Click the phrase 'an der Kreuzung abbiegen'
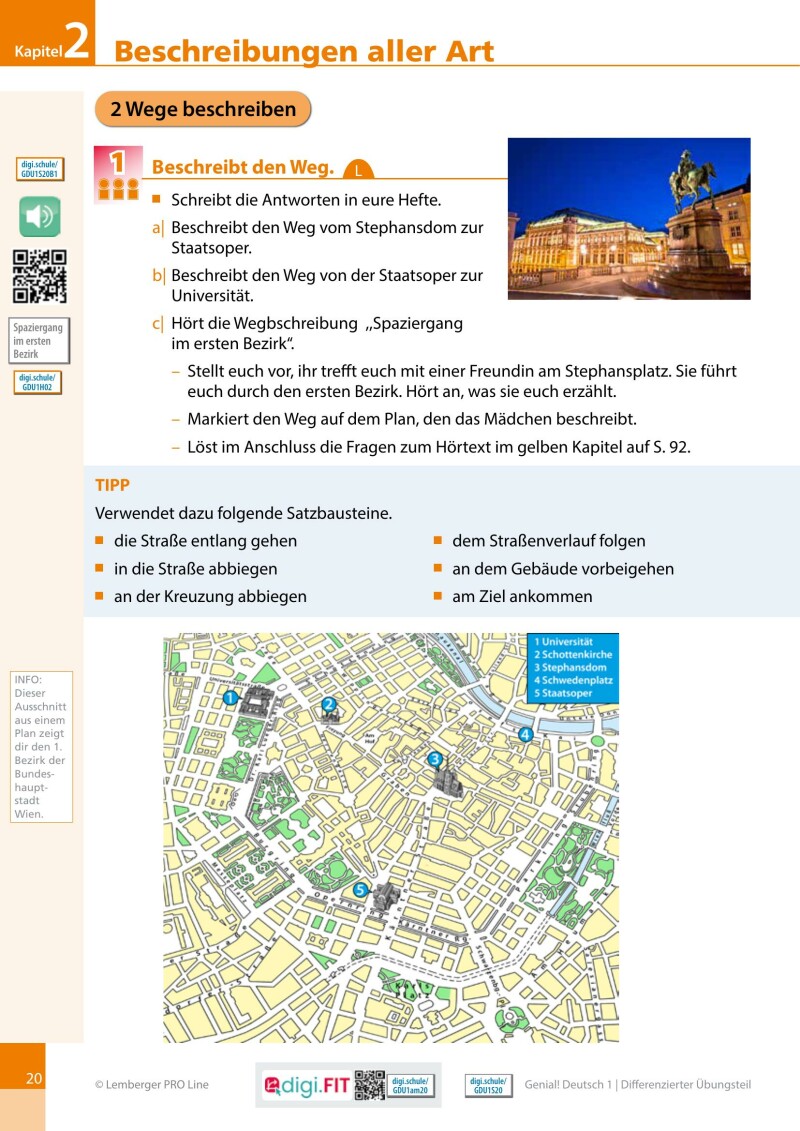Viewport: 800px width, 1131px height. pyautogui.click(x=210, y=597)
